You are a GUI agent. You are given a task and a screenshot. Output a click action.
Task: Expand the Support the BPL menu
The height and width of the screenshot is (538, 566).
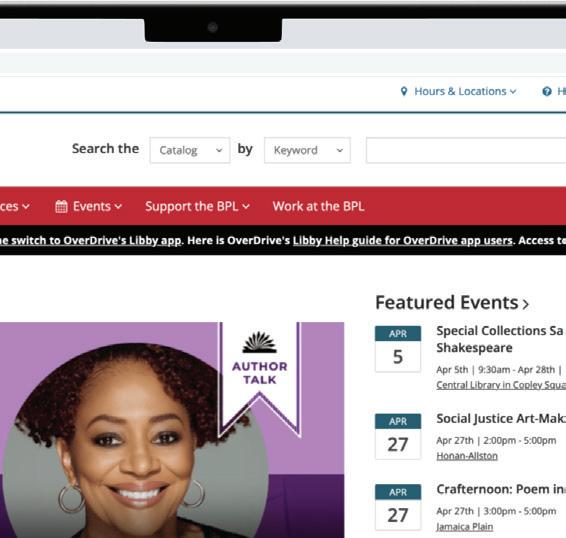point(197,207)
